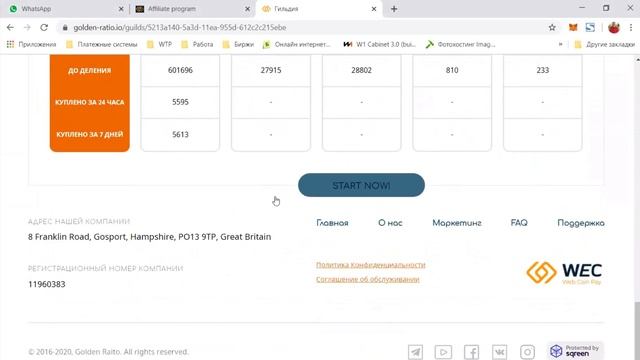Click the browser back arrow
The height and width of the screenshot is (360, 640).
click(10, 27)
